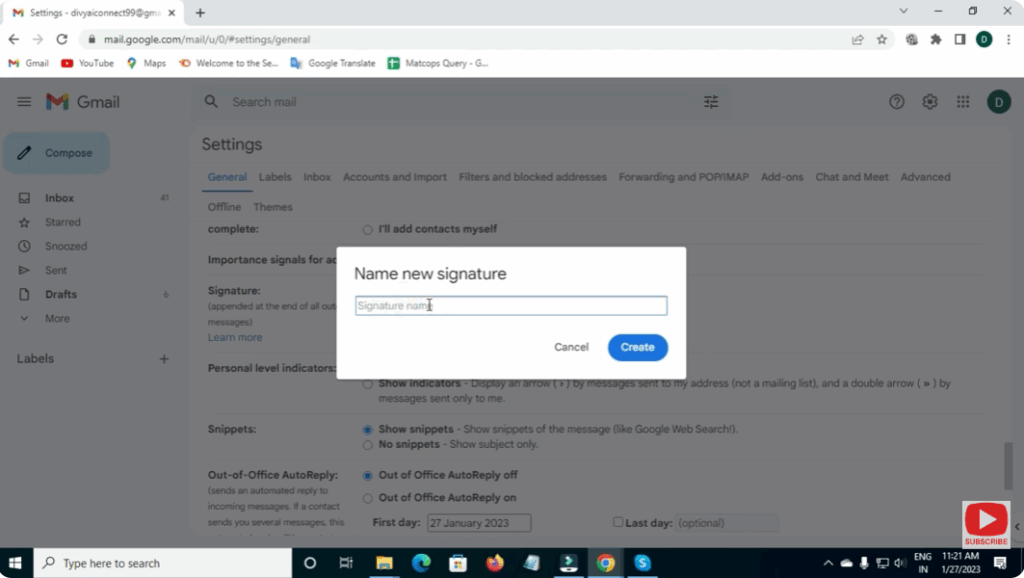Open the Google apps grid icon
Viewport: 1024px width, 578px height.
(x=963, y=102)
